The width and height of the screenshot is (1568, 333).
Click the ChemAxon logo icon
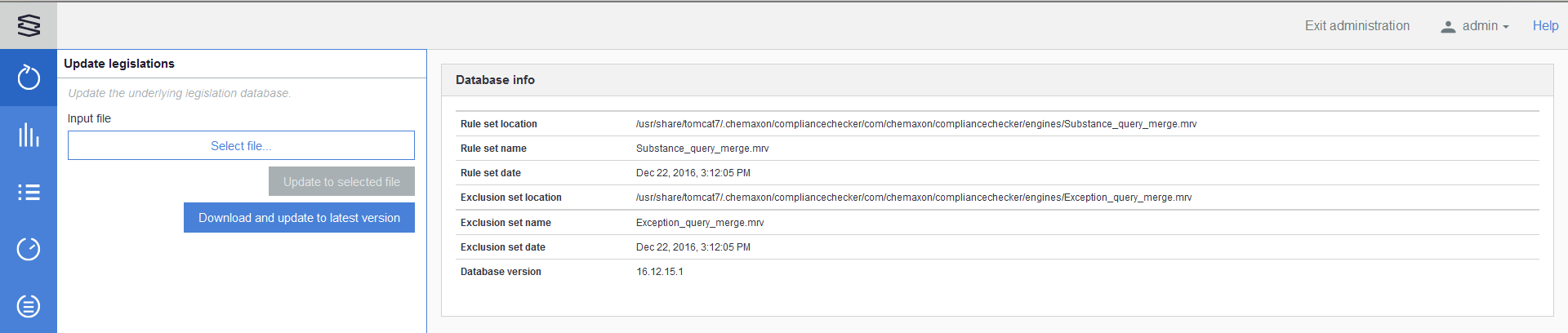[29, 25]
